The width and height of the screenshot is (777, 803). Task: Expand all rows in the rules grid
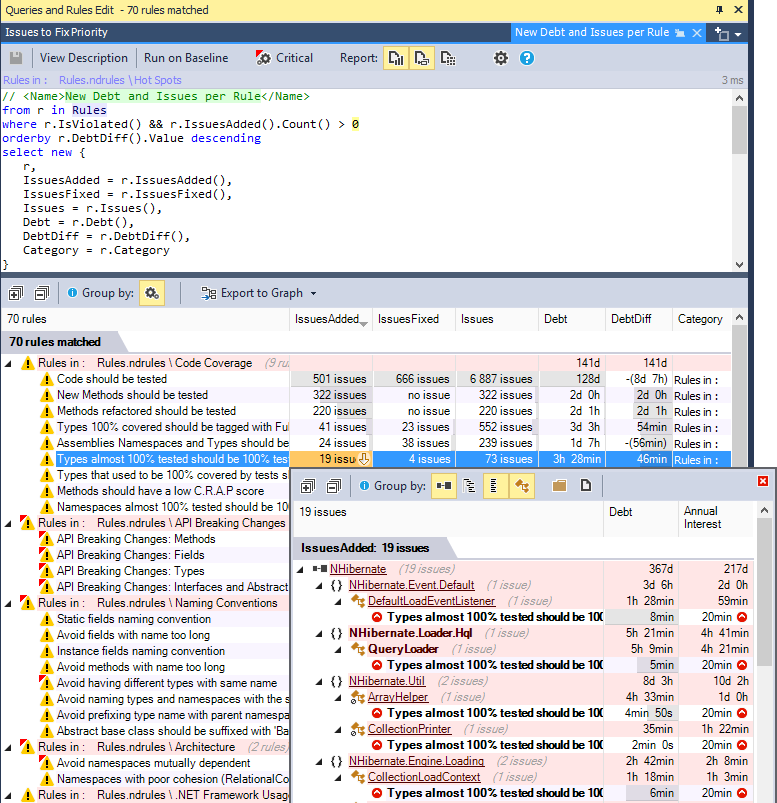tap(16, 293)
